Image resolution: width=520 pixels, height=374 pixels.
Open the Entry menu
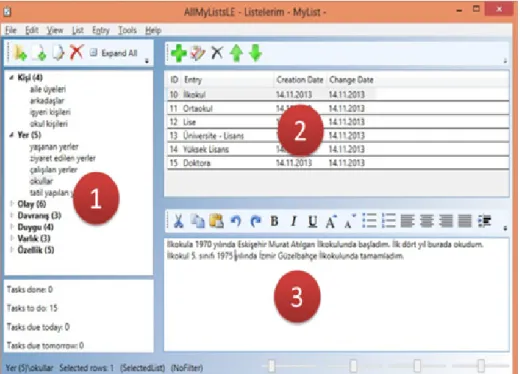101,30
